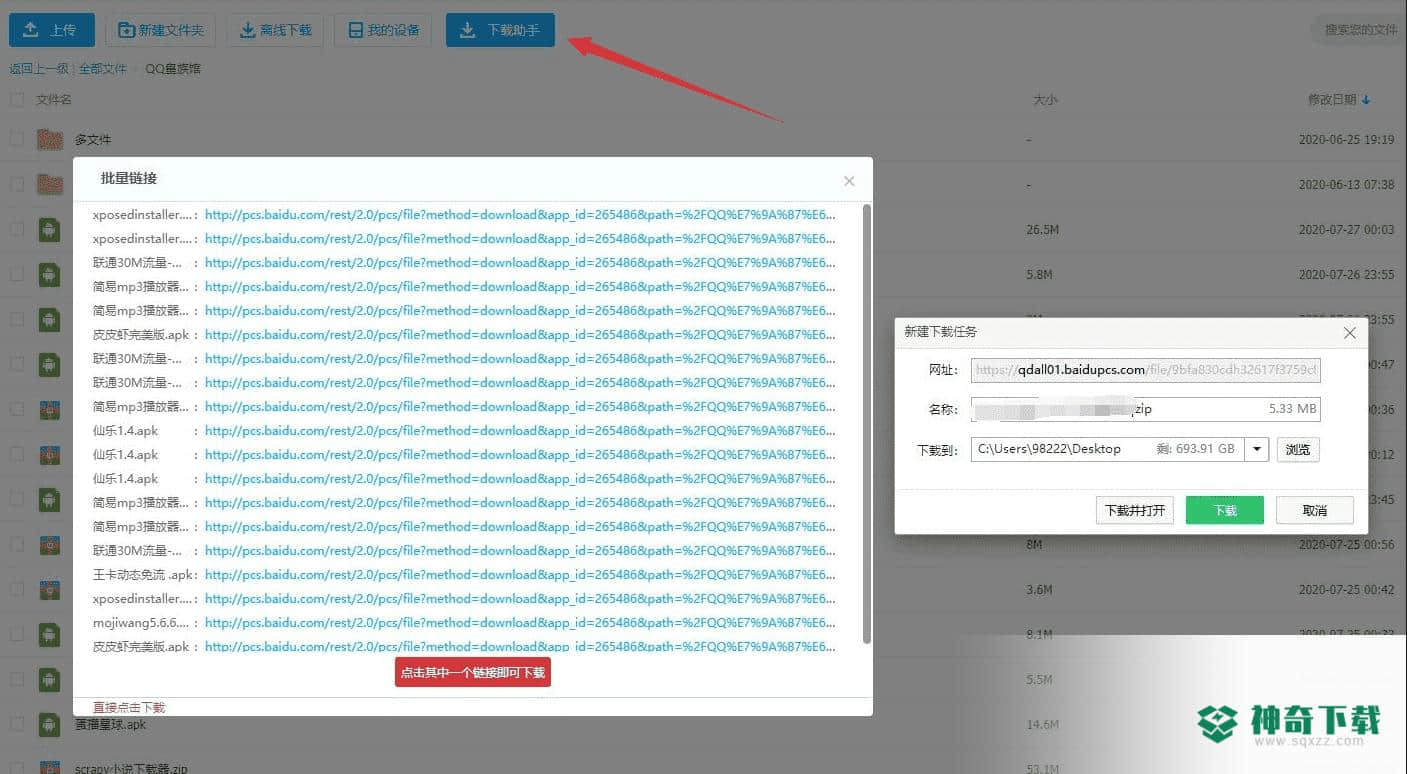The height and width of the screenshot is (774, 1407).
Task: Click the 直接点击下载 link
Action: (129, 707)
